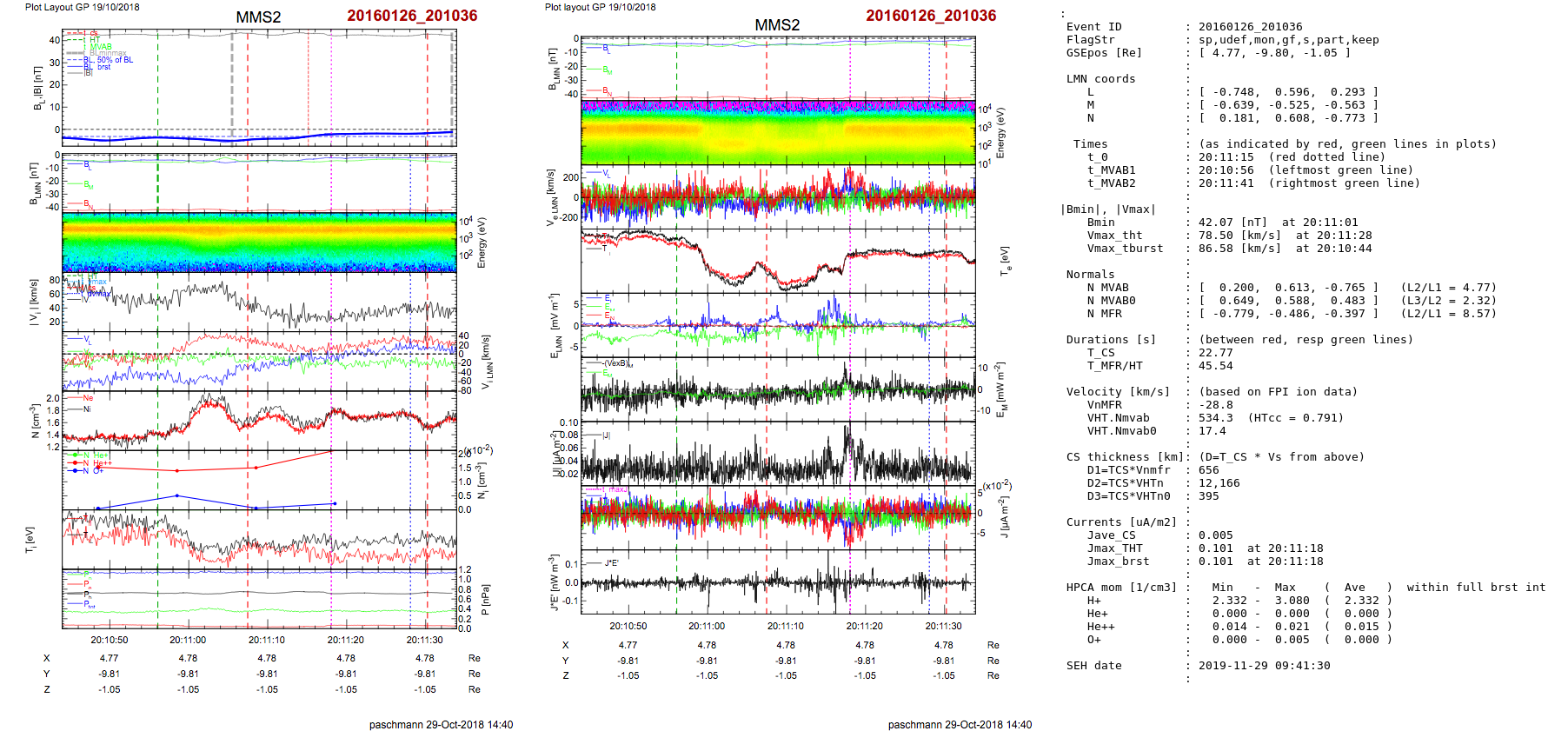Click the Ne and Ni density panel
Viewport: 1568px width, 731px height.
point(259,421)
